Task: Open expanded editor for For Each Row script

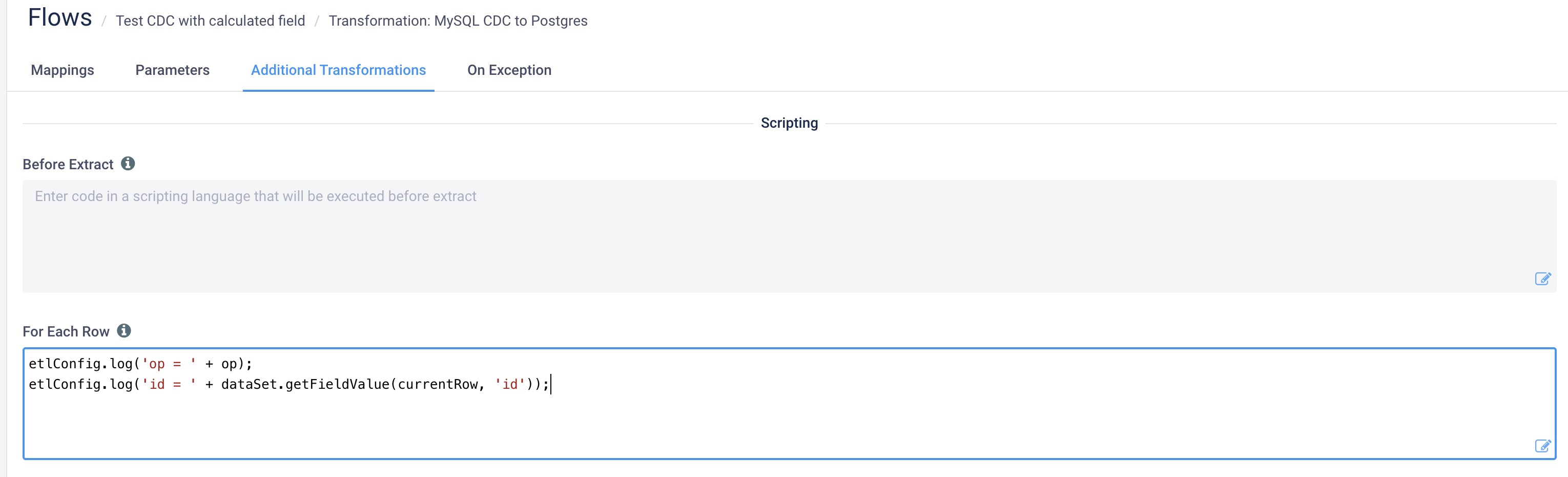Action: click(1542, 446)
